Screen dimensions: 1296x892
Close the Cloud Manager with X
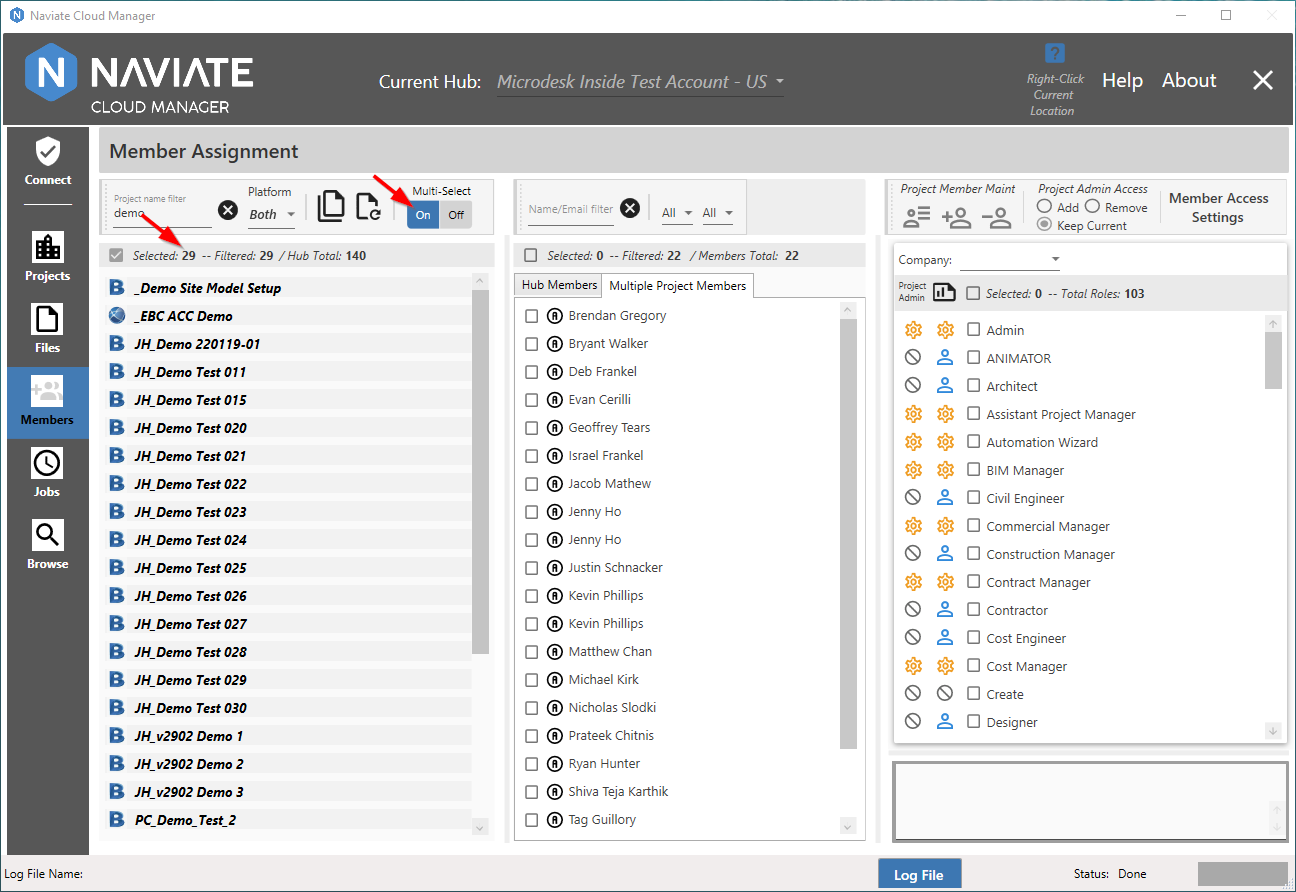pos(1263,81)
